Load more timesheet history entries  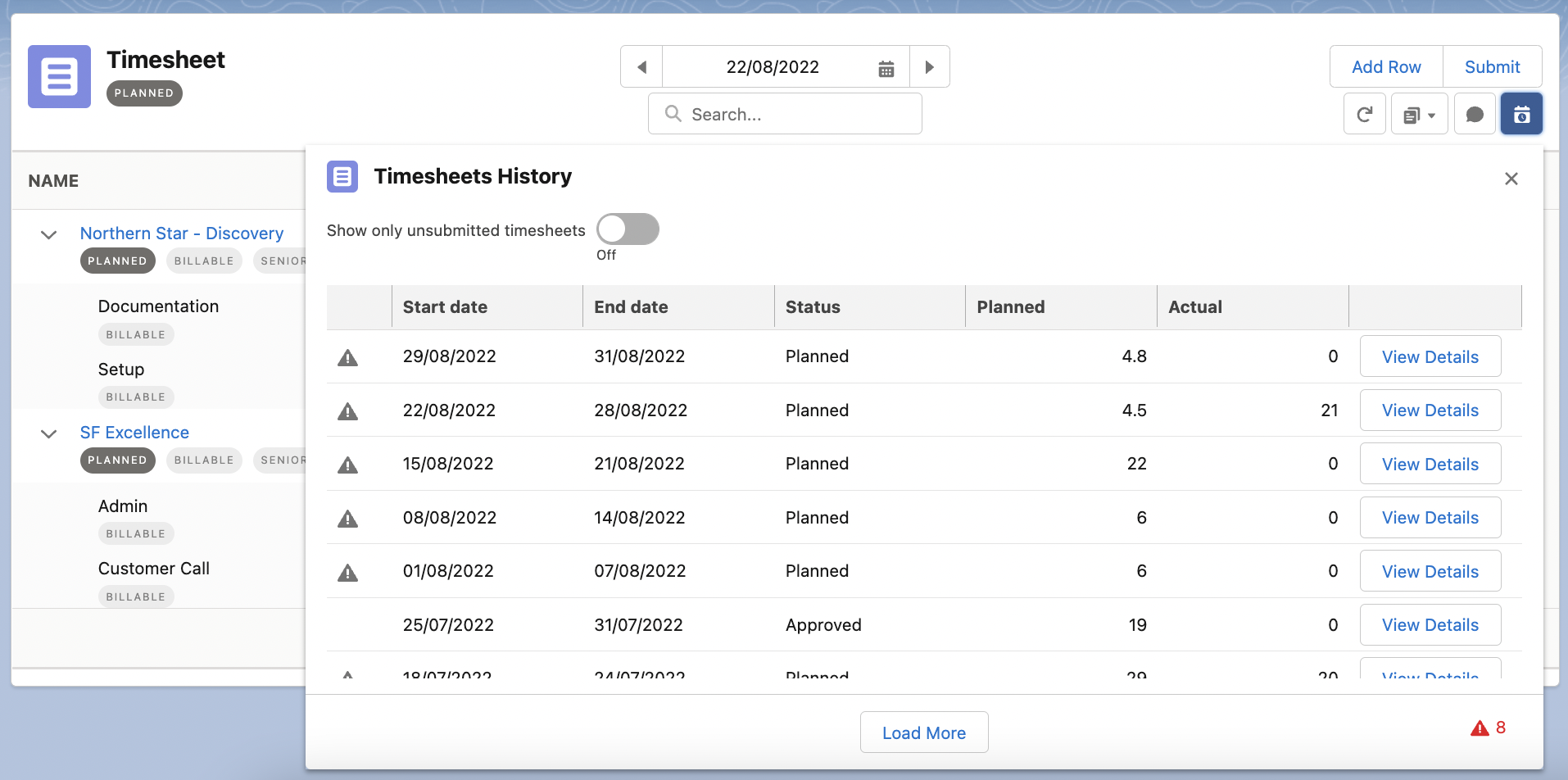(x=923, y=732)
